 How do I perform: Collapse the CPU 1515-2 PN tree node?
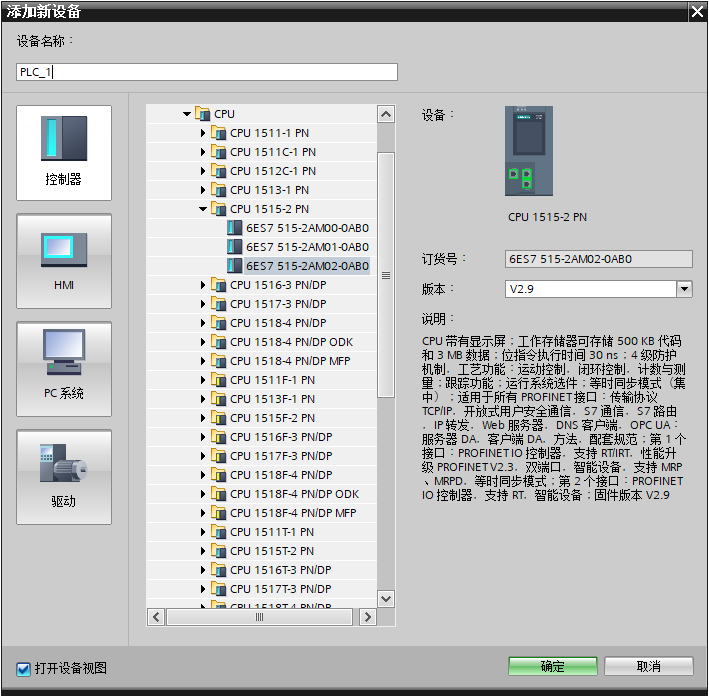(x=203, y=209)
